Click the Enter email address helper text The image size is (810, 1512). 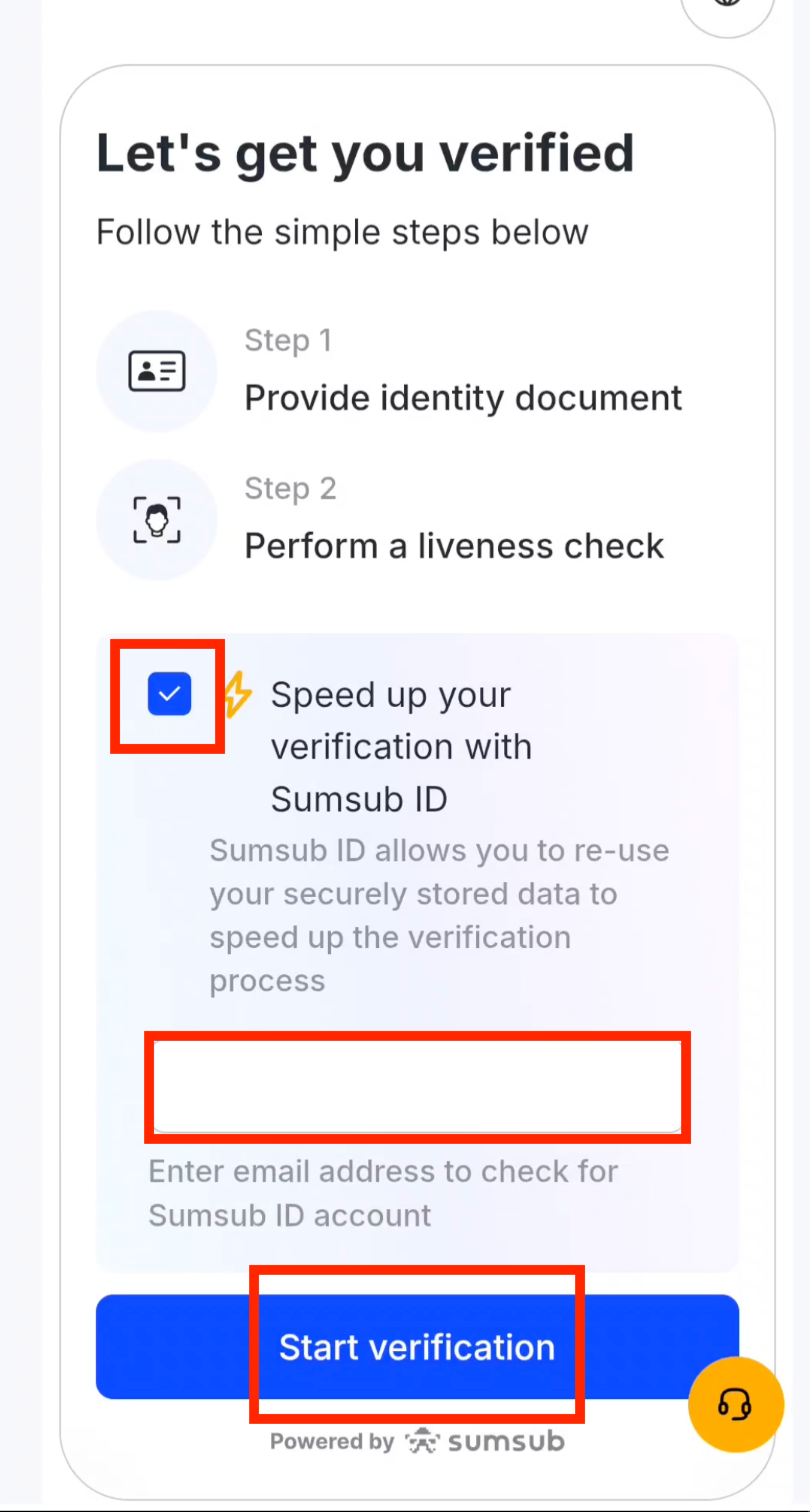tap(383, 1193)
